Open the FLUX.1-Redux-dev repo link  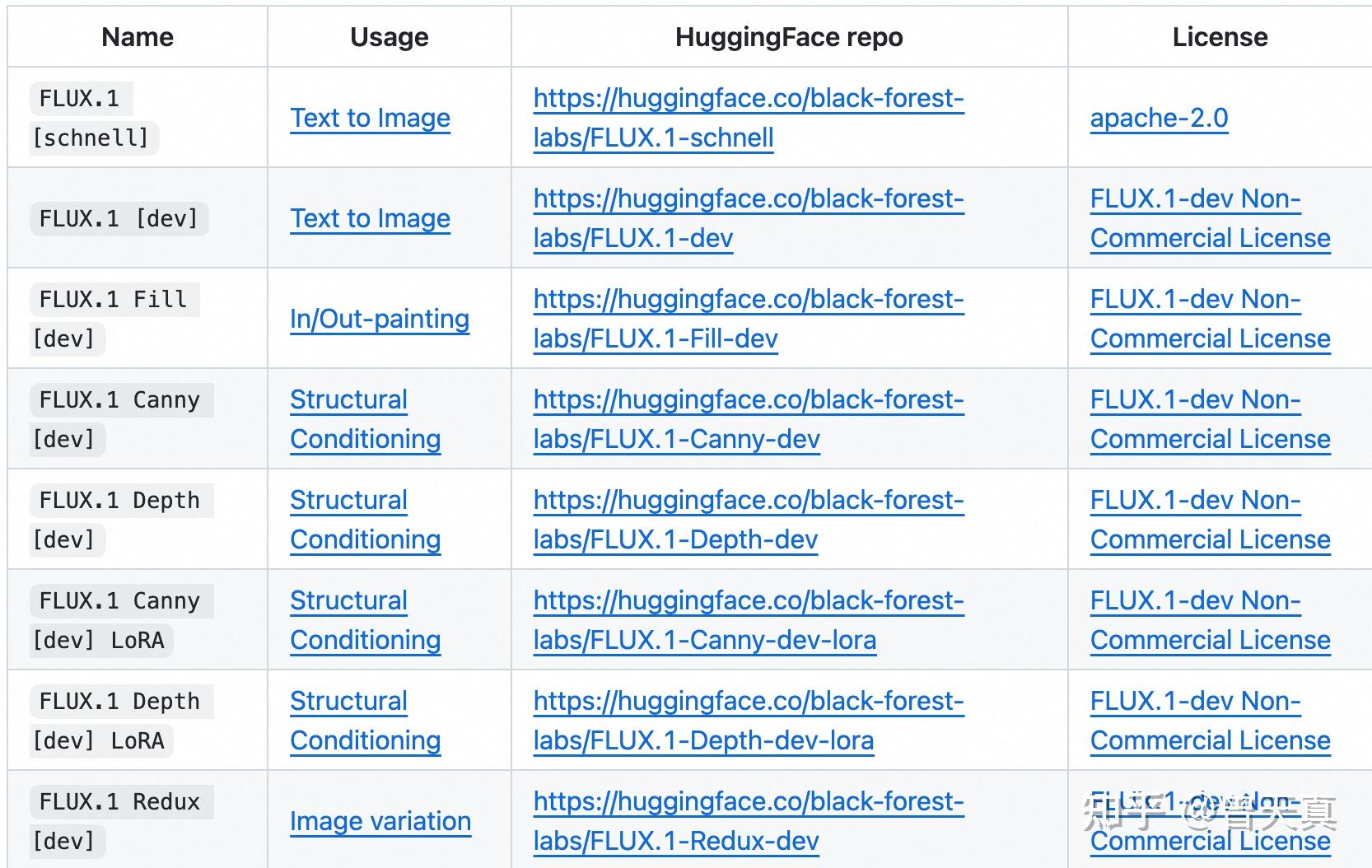point(748,802)
